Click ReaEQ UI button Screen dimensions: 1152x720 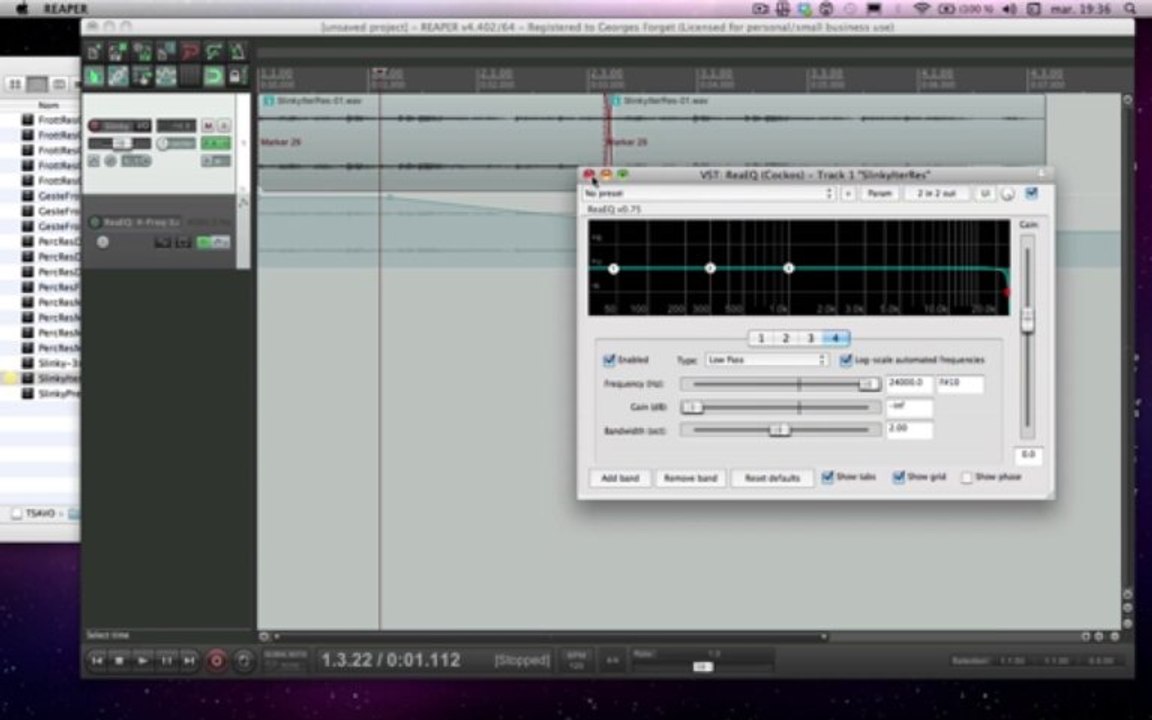(x=984, y=193)
